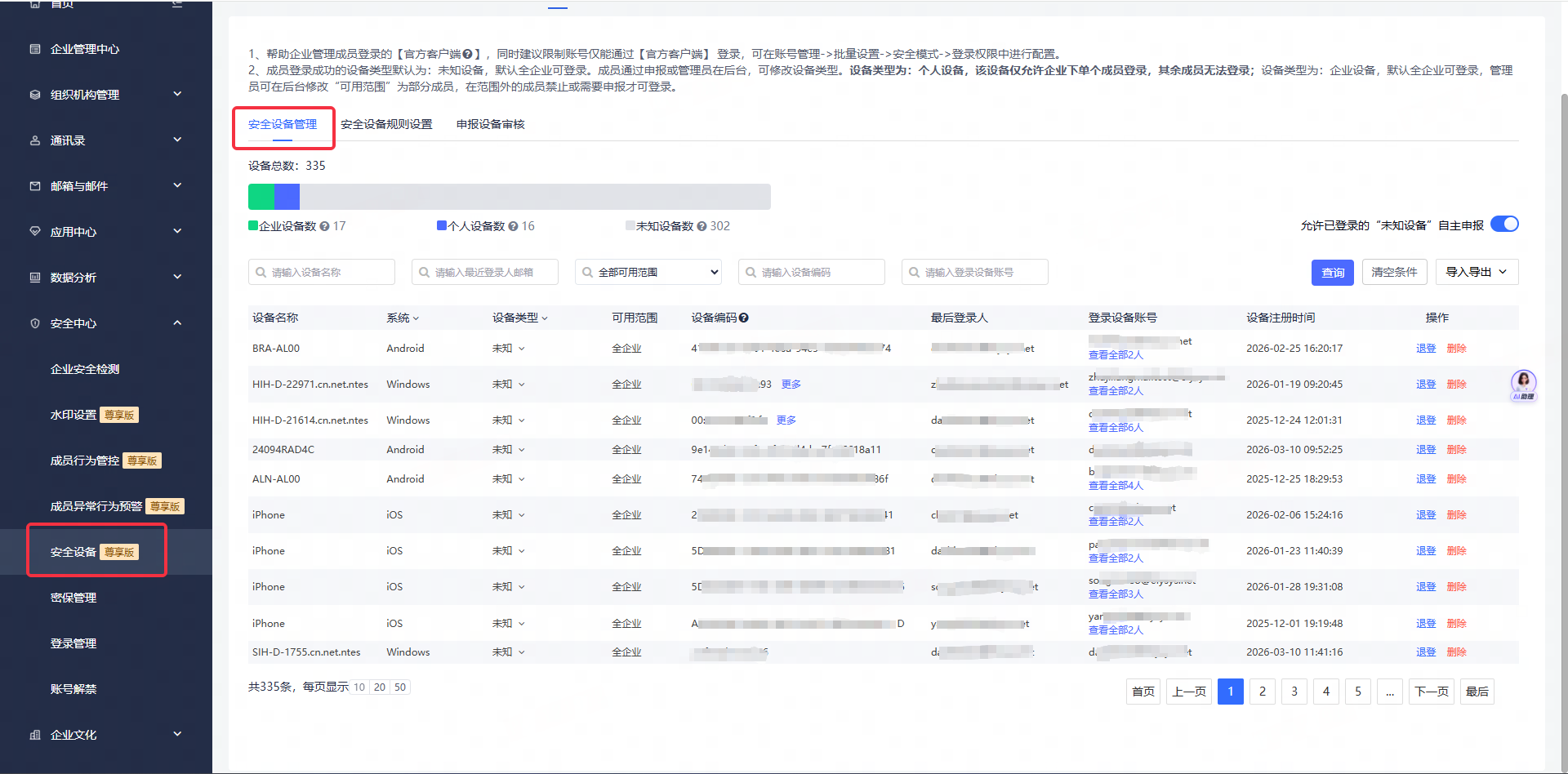Viewport: 1568px width, 774px height.
Task: Click 全企业 link in SIH-D-1755 row
Action: coord(626,652)
